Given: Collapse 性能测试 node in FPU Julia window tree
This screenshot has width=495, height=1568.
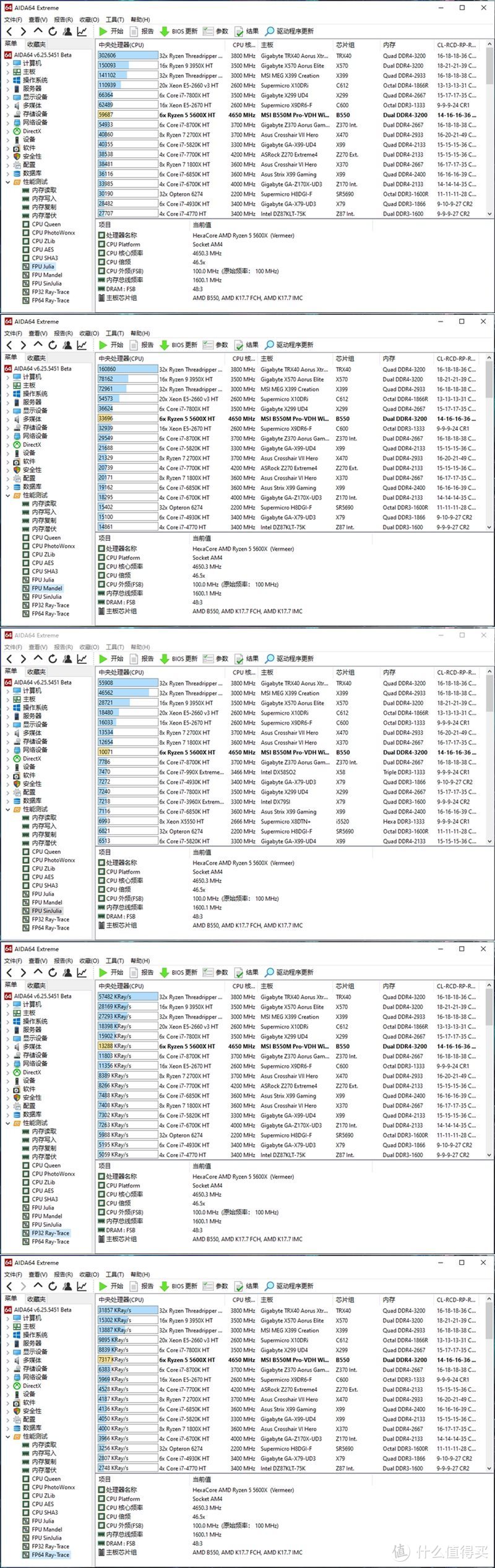Looking at the screenshot, I should 8,182.
